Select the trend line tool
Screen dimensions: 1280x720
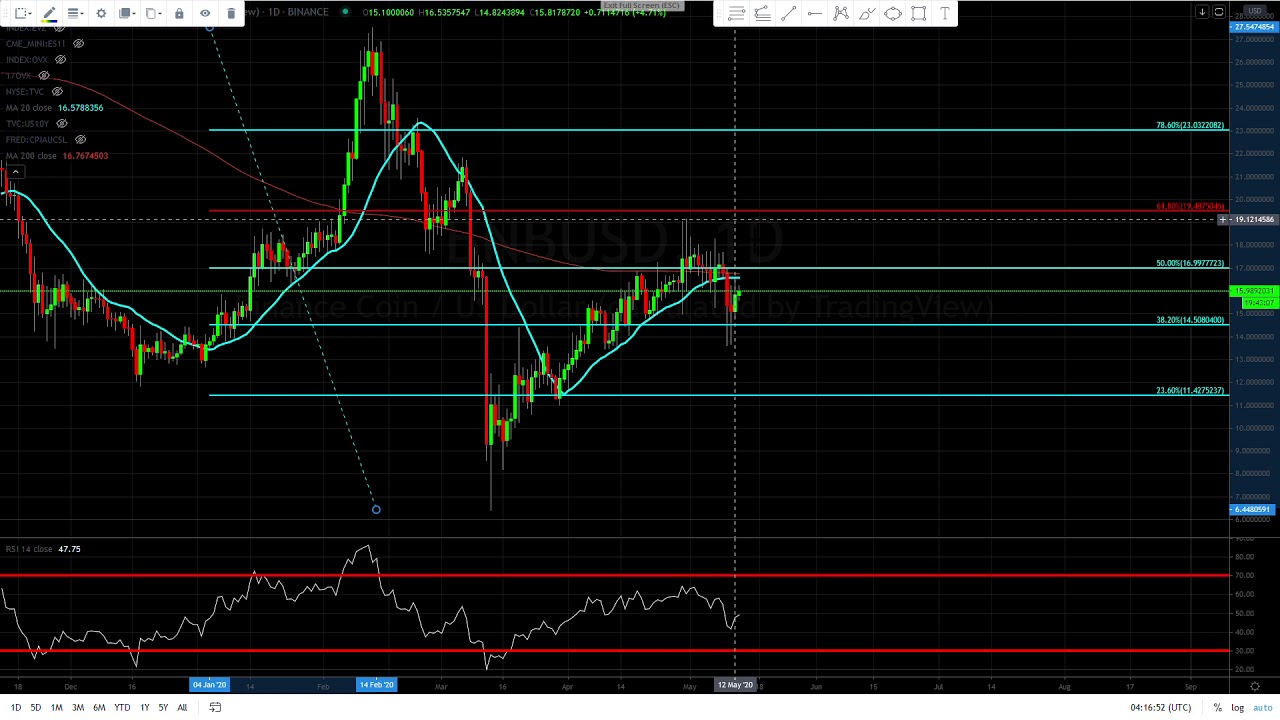click(x=788, y=13)
